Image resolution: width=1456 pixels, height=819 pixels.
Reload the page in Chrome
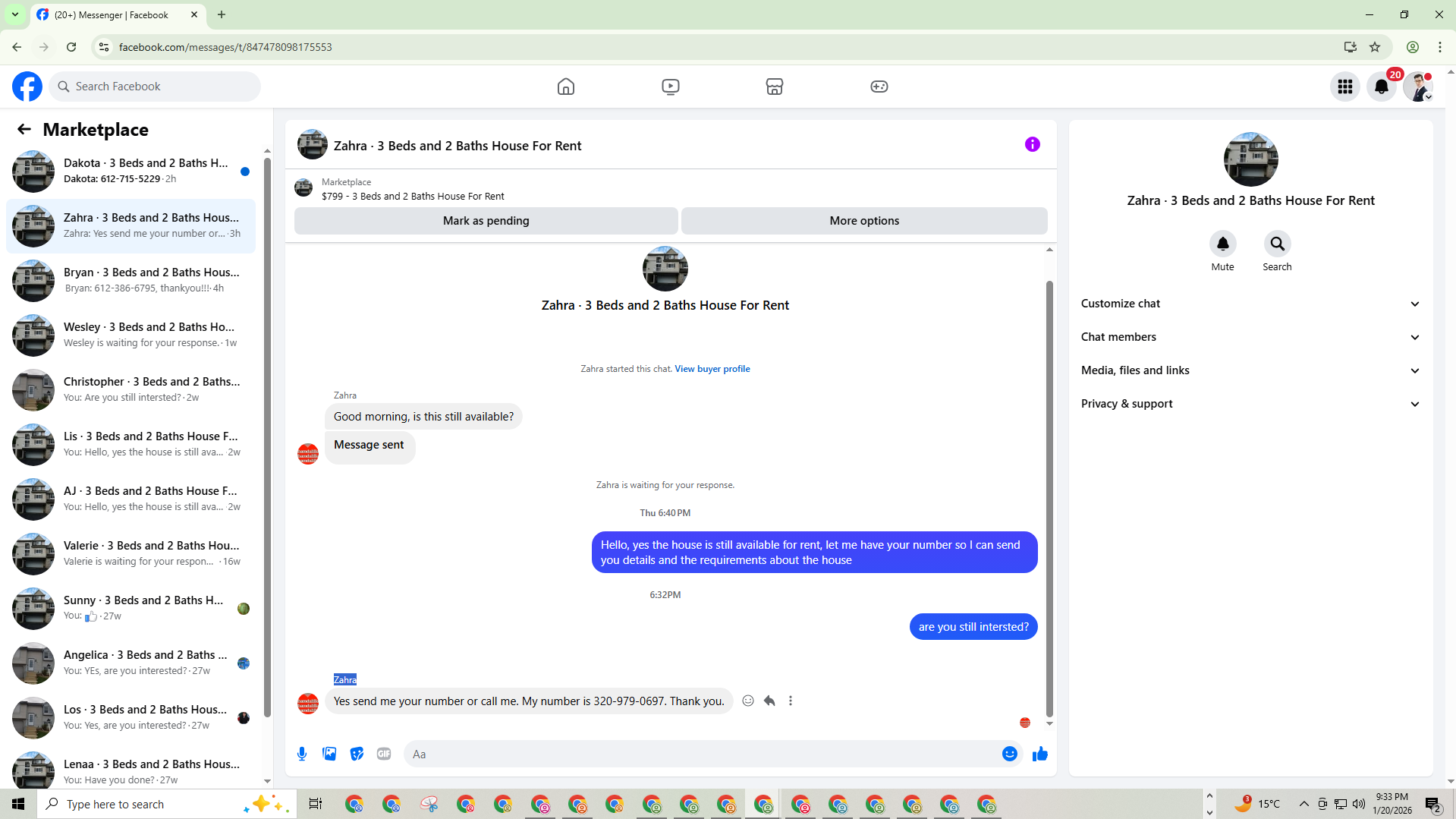(x=71, y=47)
